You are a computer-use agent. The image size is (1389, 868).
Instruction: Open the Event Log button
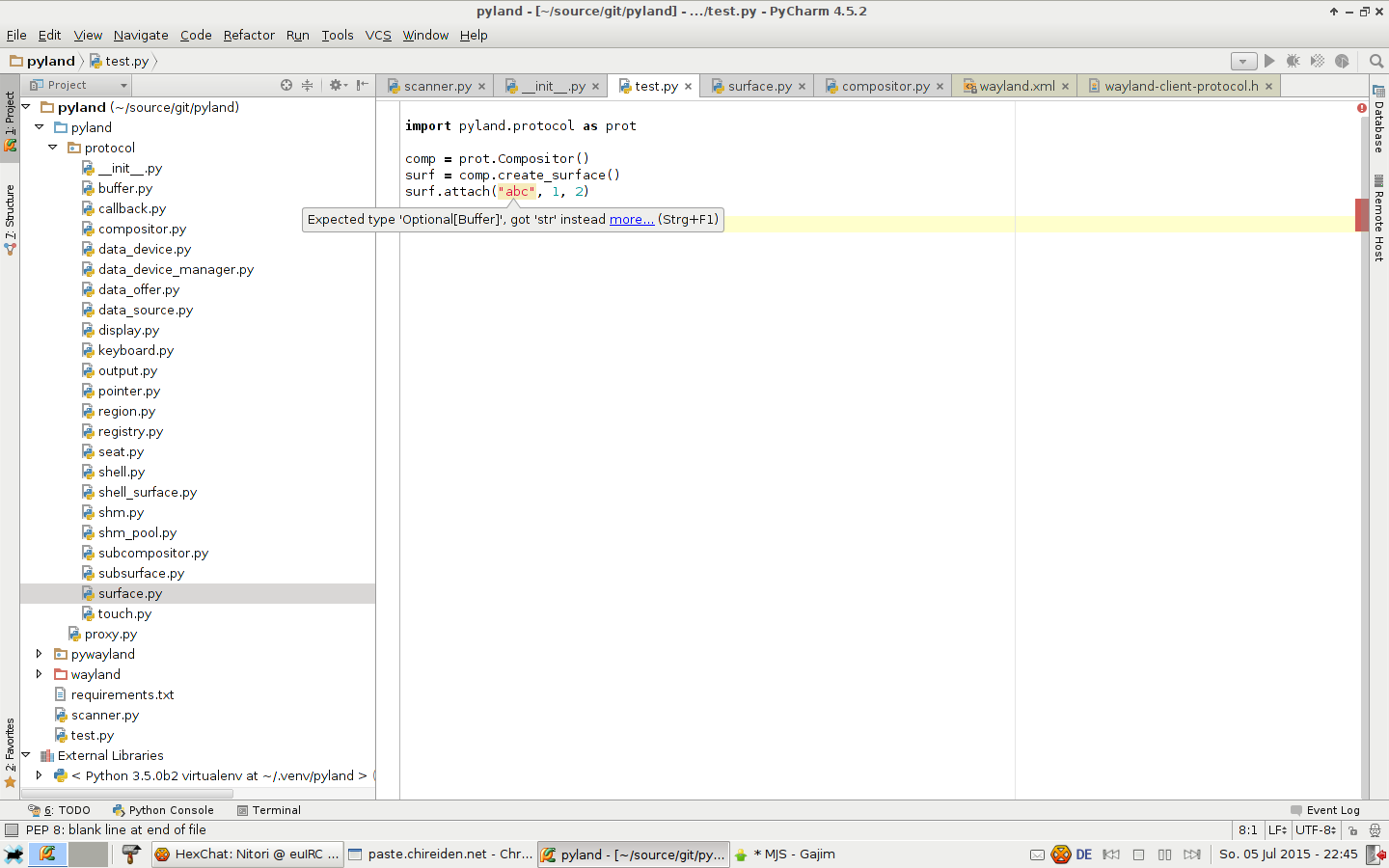tap(1325, 810)
